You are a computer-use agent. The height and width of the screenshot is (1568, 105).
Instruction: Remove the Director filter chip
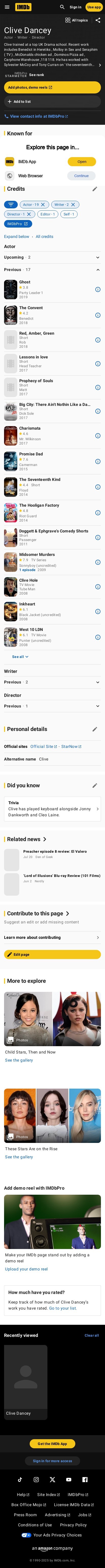(x=29, y=214)
